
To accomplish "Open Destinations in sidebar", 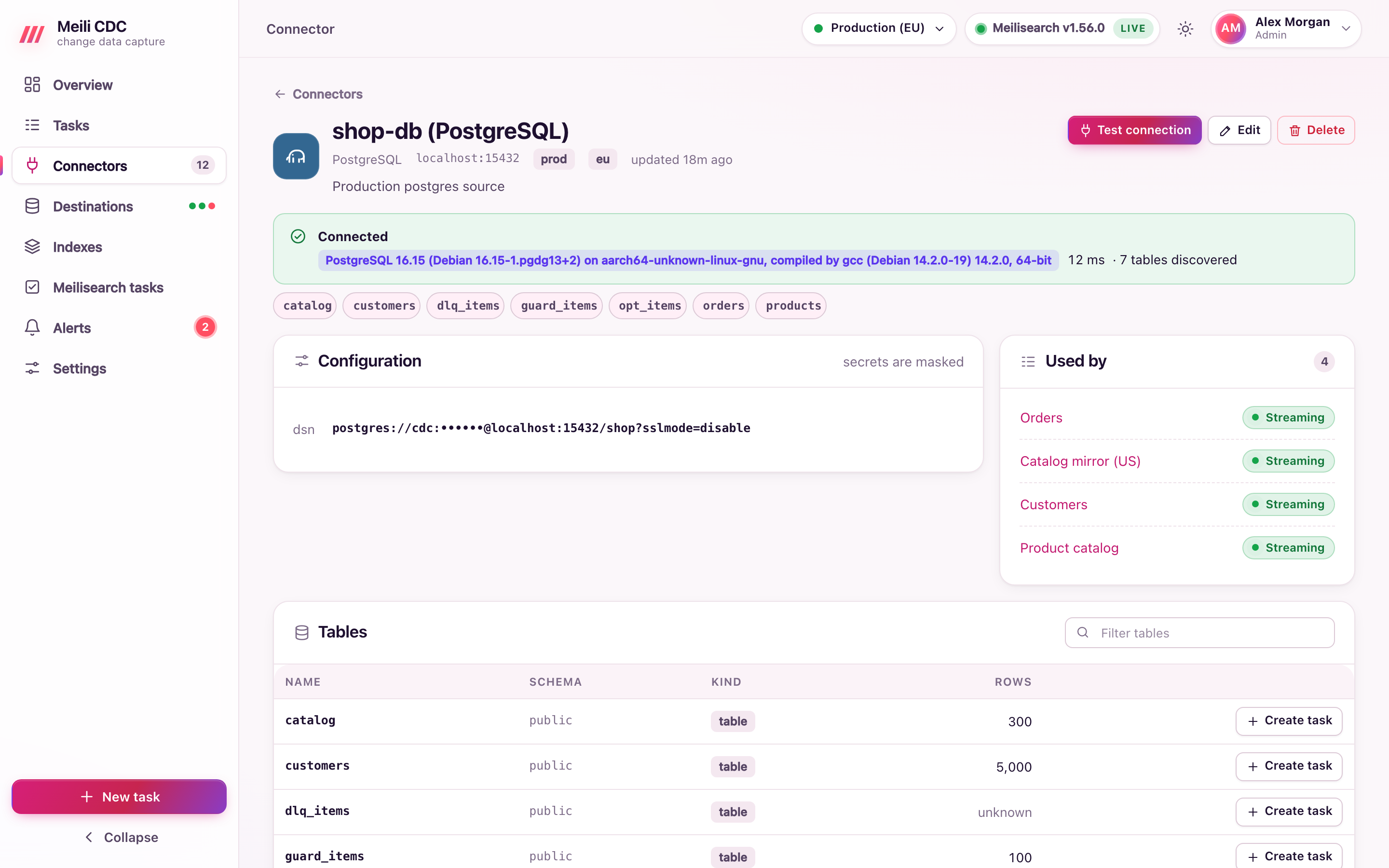I will click(120, 206).
